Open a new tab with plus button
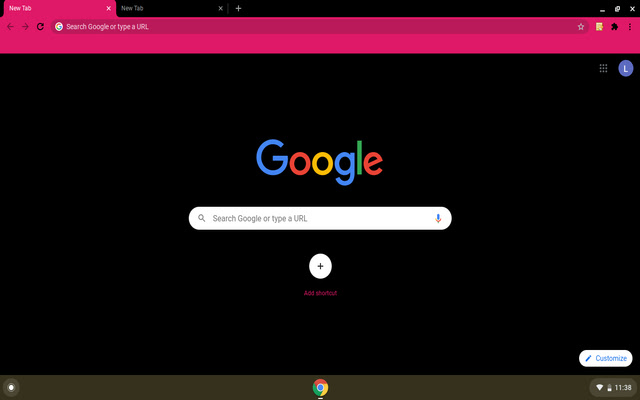Image resolution: width=640 pixels, height=400 pixels. (238, 8)
